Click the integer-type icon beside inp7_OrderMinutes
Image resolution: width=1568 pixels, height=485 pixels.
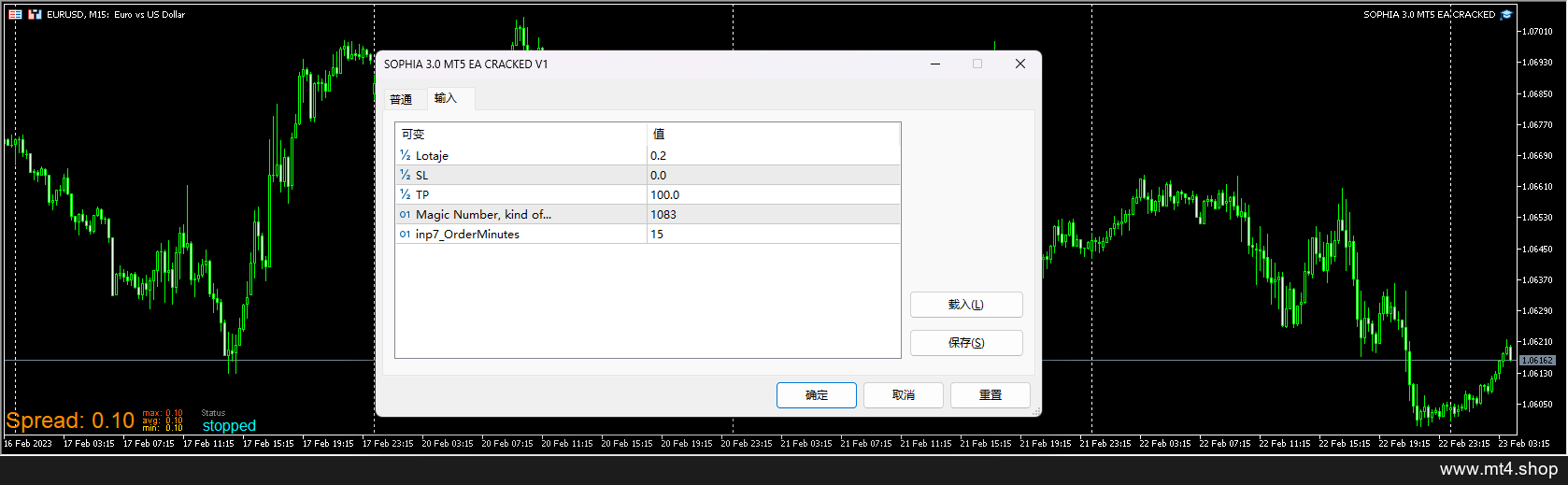click(x=405, y=235)
